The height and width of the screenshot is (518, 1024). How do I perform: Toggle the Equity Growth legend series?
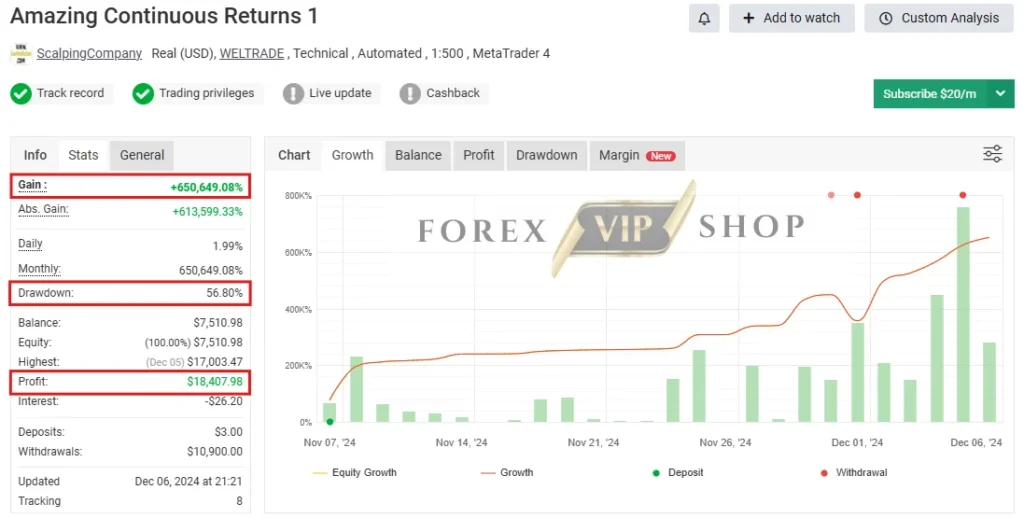[x=355, y=472]
